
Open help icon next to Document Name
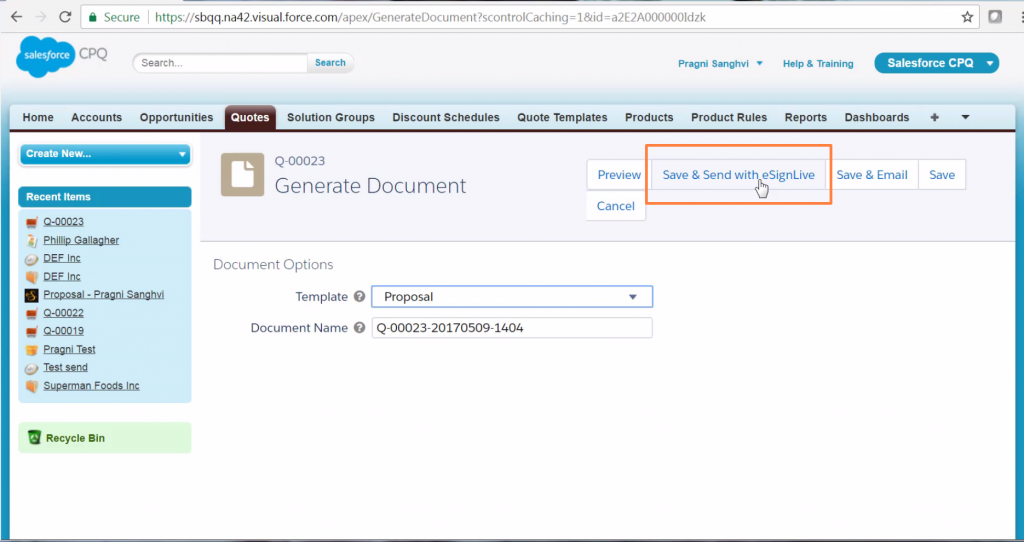(x=359, y=328)
